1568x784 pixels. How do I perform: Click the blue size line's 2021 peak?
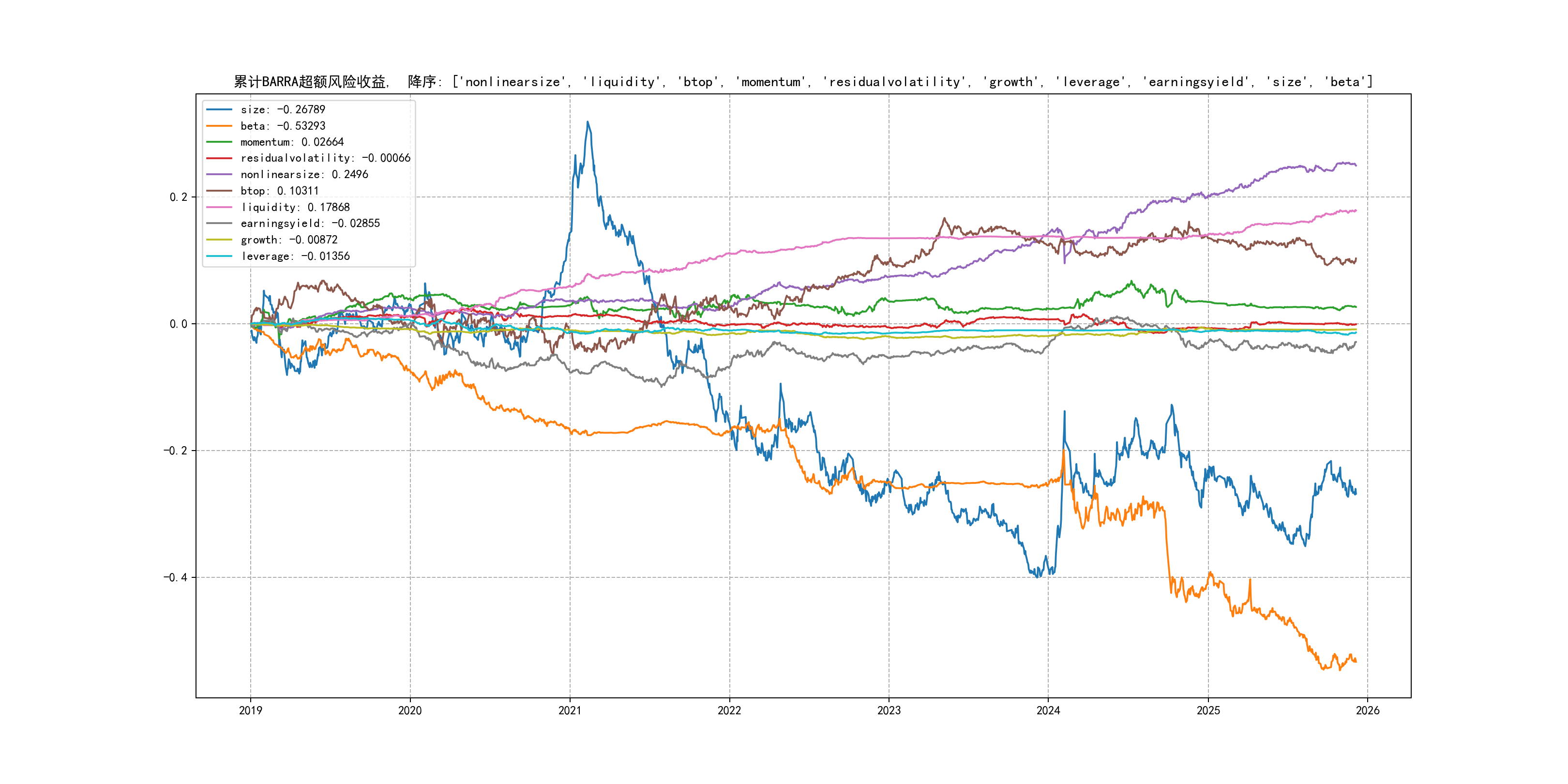(x=588, y=122)
